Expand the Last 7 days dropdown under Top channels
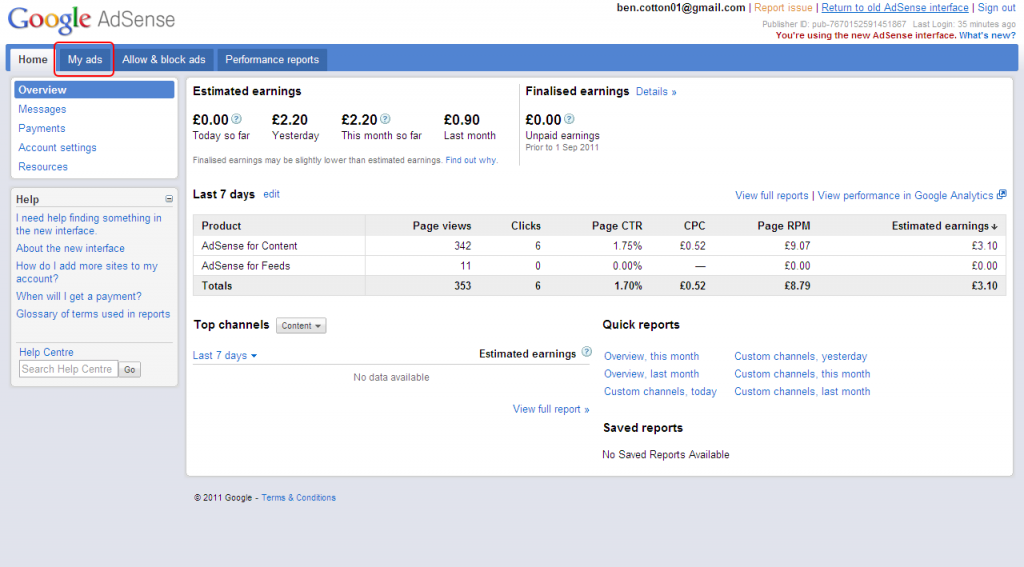 pos(225,356)
